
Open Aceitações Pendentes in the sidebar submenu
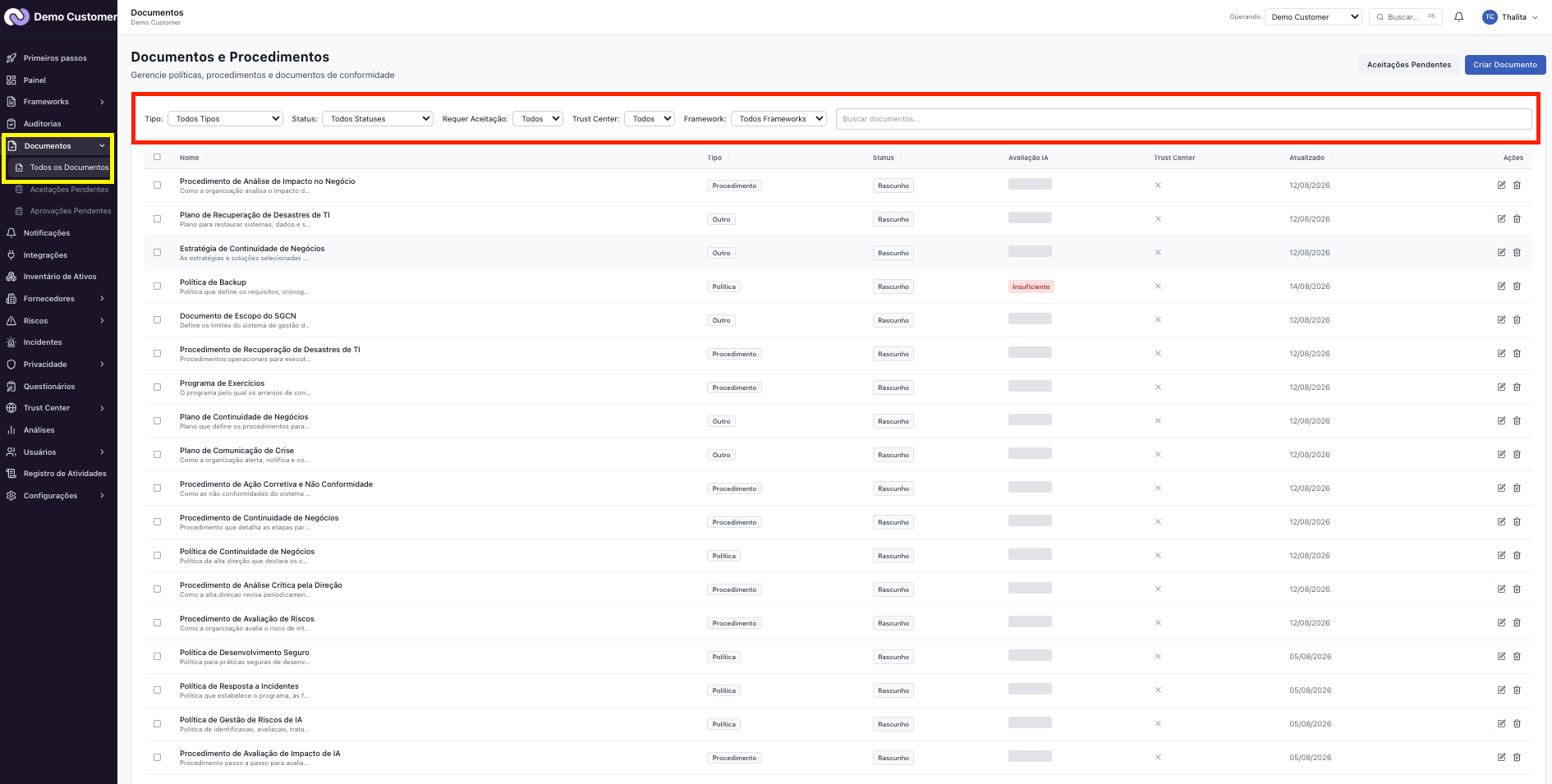click(x=62, y=190)
